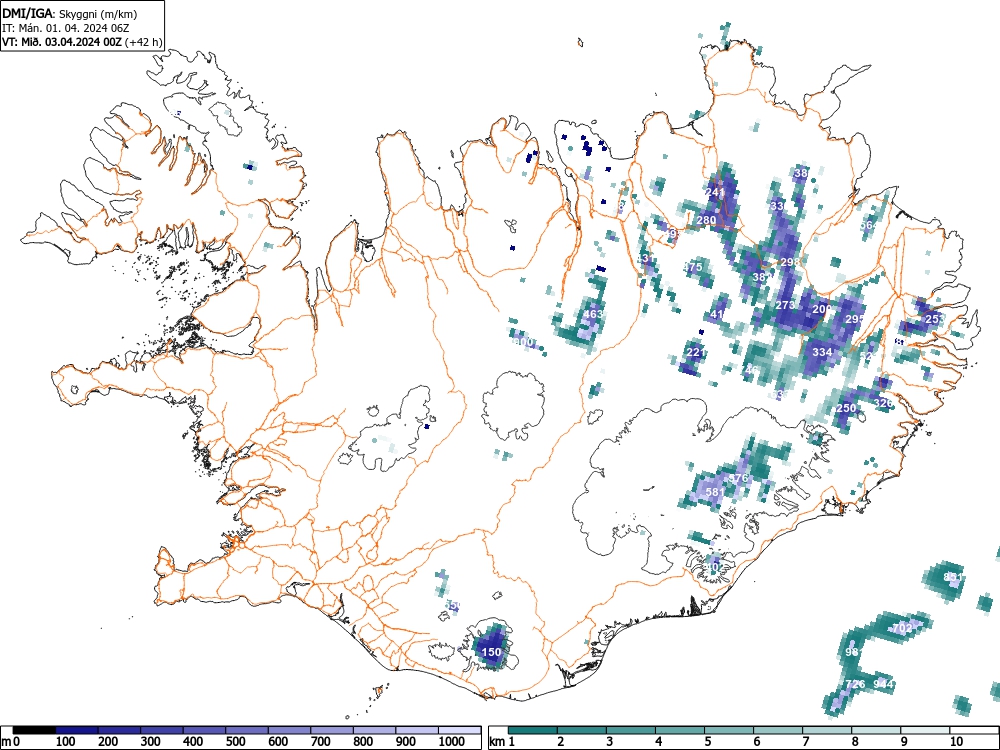
Task: Click the '10' tick label on the km scale
Action: coord(955,742)
